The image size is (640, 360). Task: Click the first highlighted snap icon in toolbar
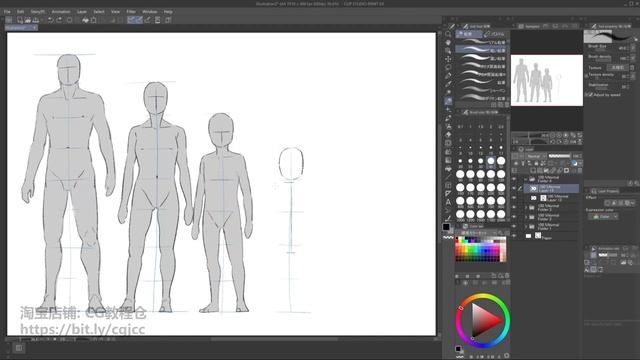click(131, 20)
